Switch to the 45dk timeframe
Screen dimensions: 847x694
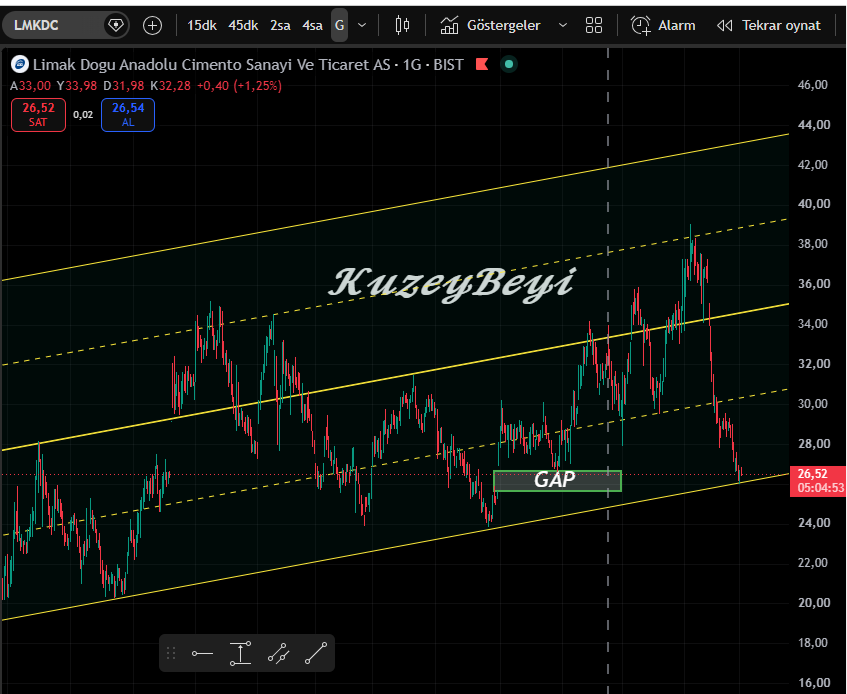[x=243, y=25]
